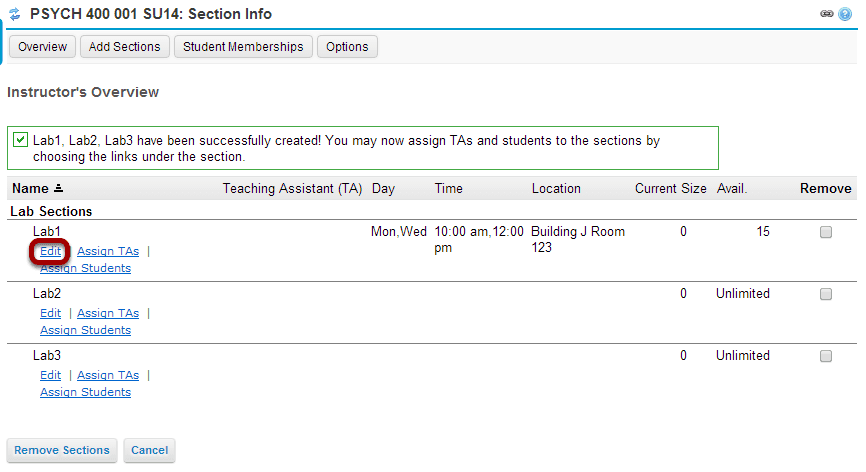Click the direct link chain icon
Image resolution: width=866 pixels, height=472 pixels.
[x=827, y=14]
